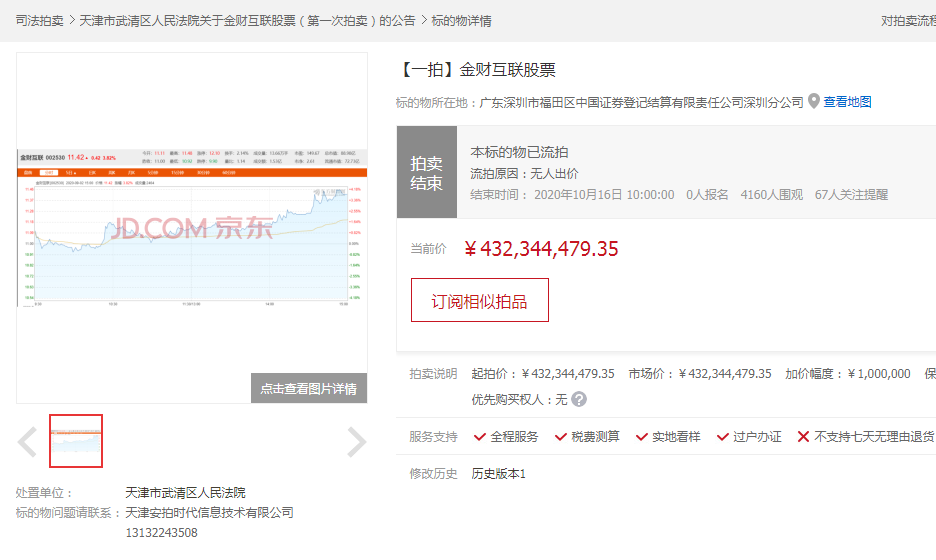Viewport: 936px width, 560px height.
Task: Click the 起拍价 ¥432,344,479.35 value
Action: [x=568, y=374]
